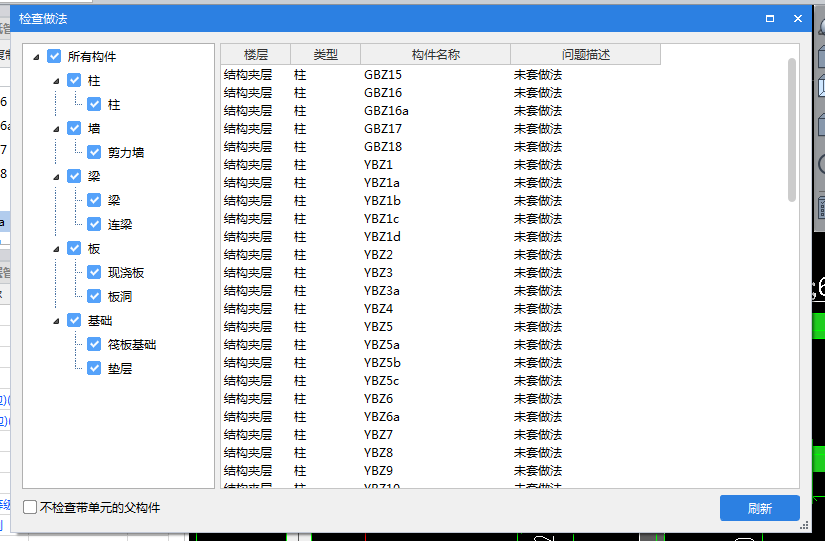The width and height of the screenshot is (825, 541).
Task: Select the YBZ1 row
Action: tap(441, 165)
